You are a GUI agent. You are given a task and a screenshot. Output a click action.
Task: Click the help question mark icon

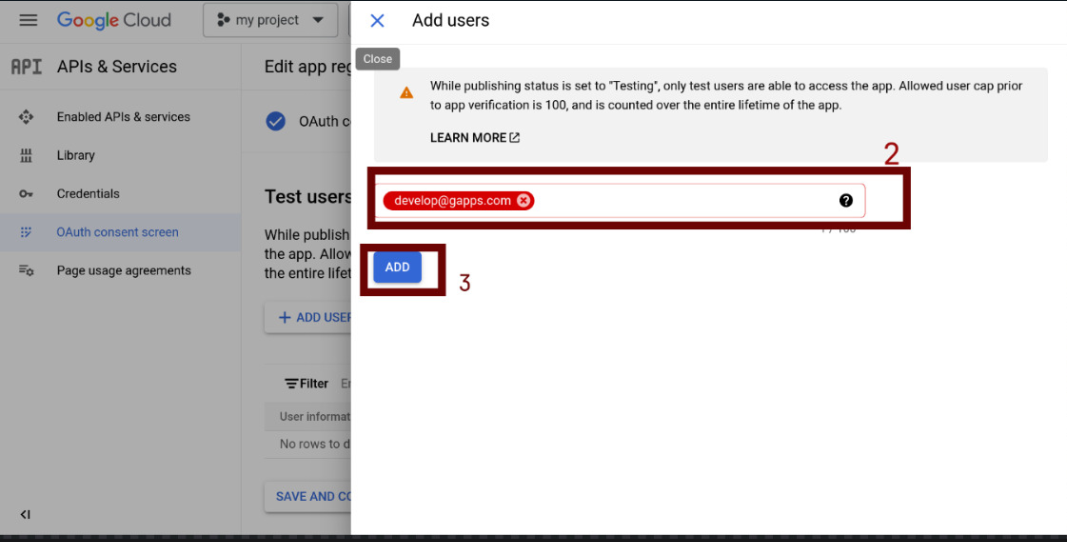[x=846, y=201]
